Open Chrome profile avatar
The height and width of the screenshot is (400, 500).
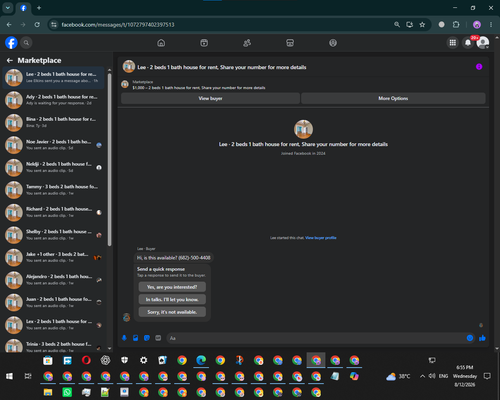tap(477, 24)
